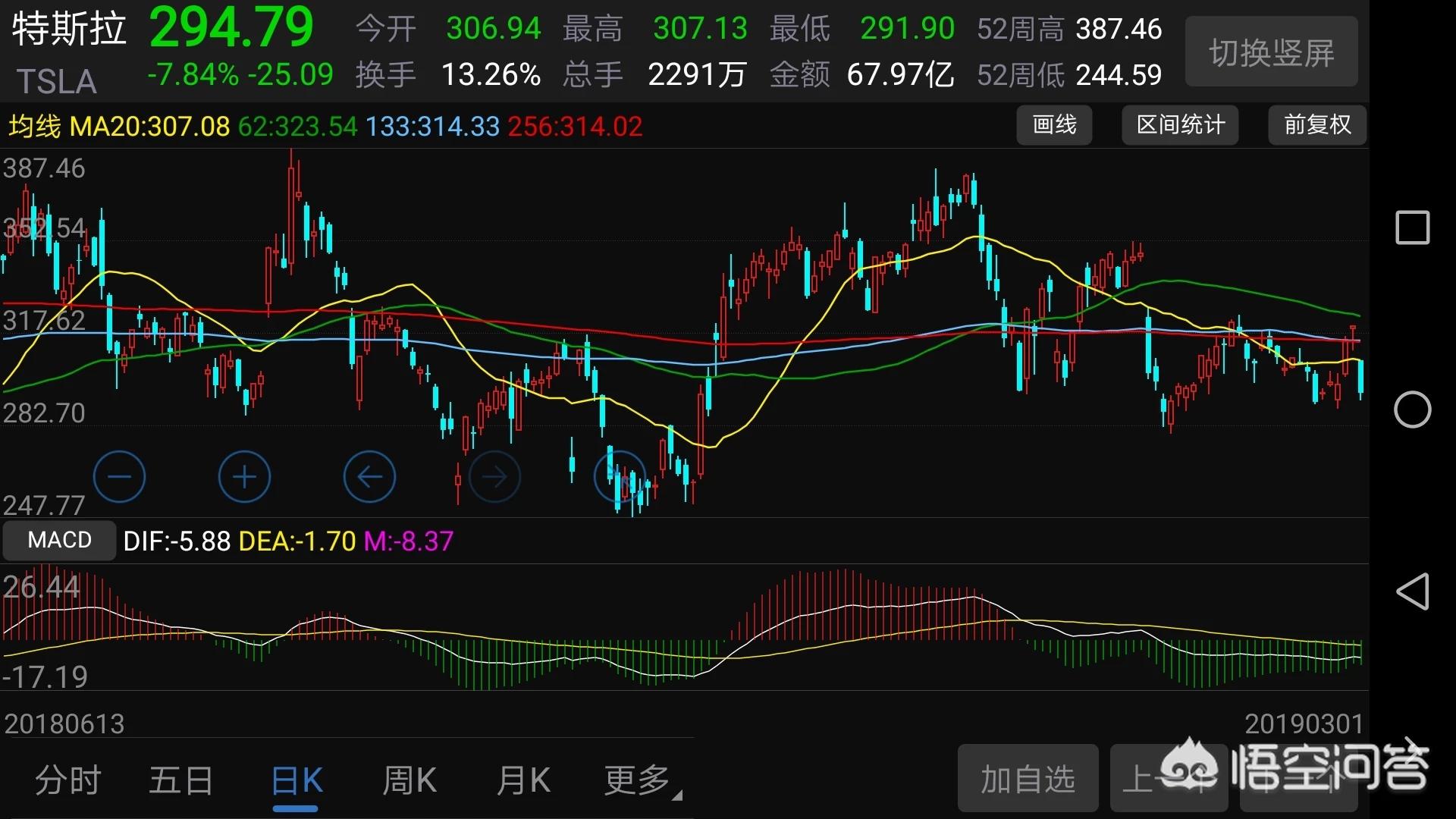
Task: Toggle the 前复权 price adjustment option
Action: click(1317, 125)
